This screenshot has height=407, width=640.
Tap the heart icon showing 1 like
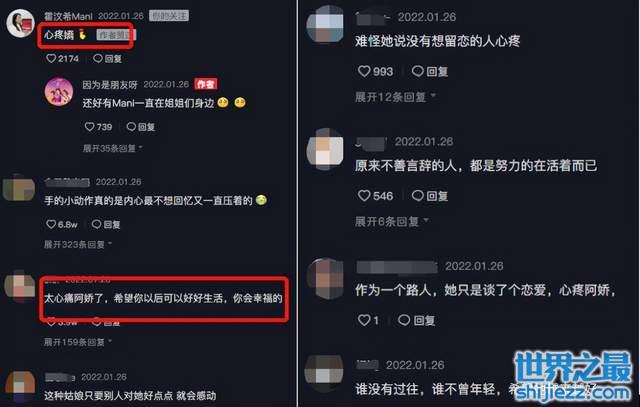click(x=364, y=320)
